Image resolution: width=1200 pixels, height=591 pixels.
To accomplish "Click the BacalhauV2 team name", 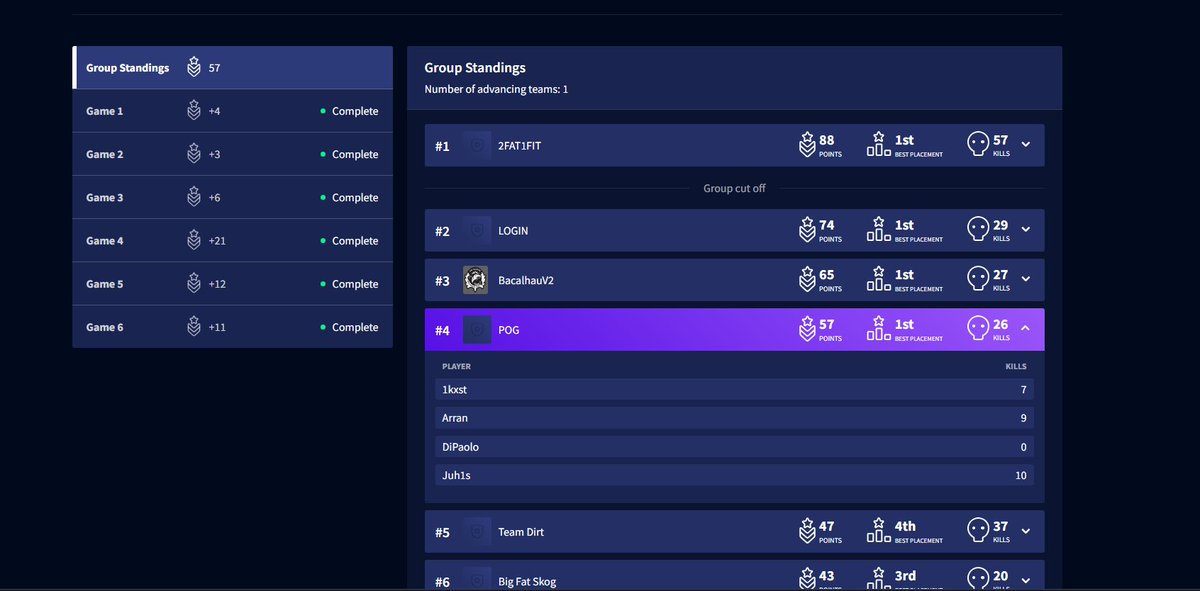I will point(526,281).
